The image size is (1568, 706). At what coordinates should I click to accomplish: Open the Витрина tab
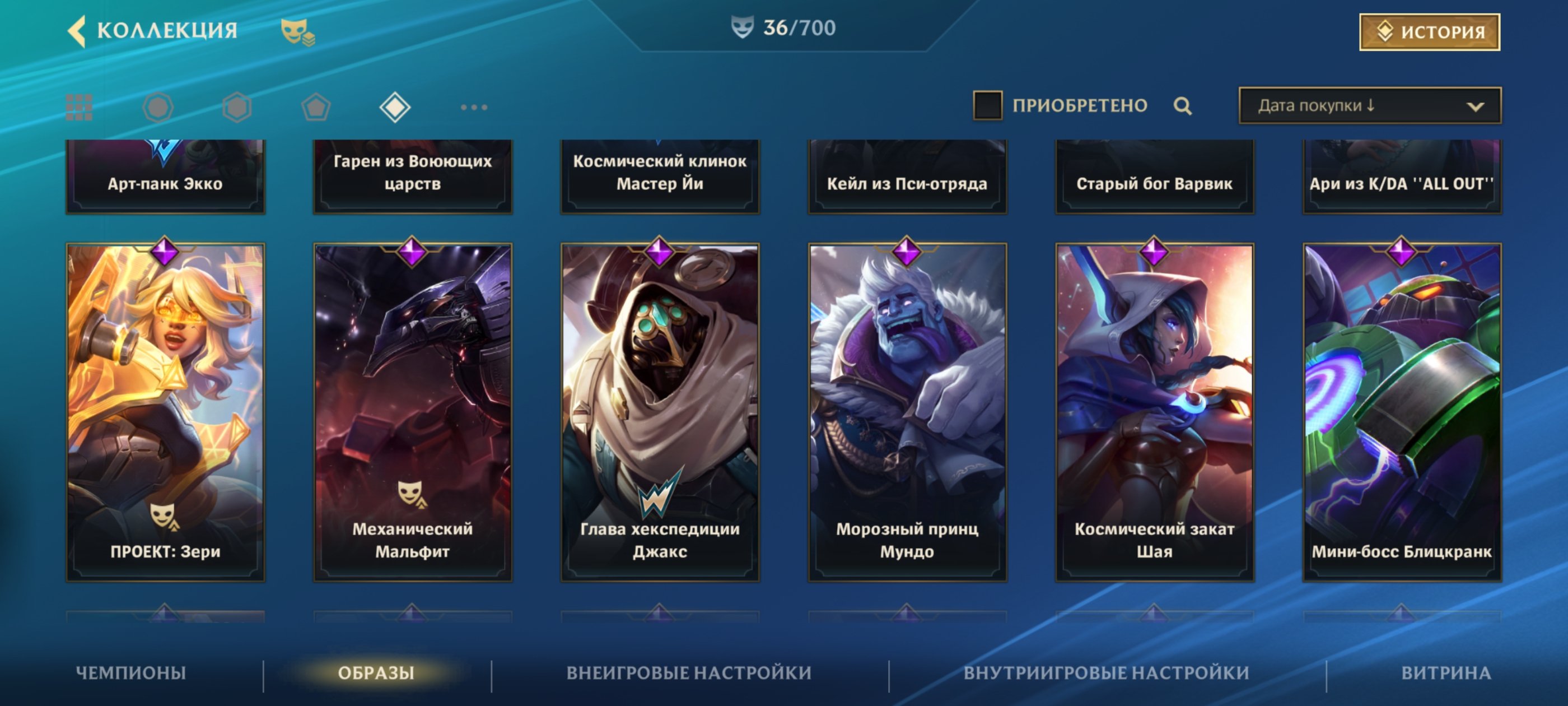point(1446,672)
